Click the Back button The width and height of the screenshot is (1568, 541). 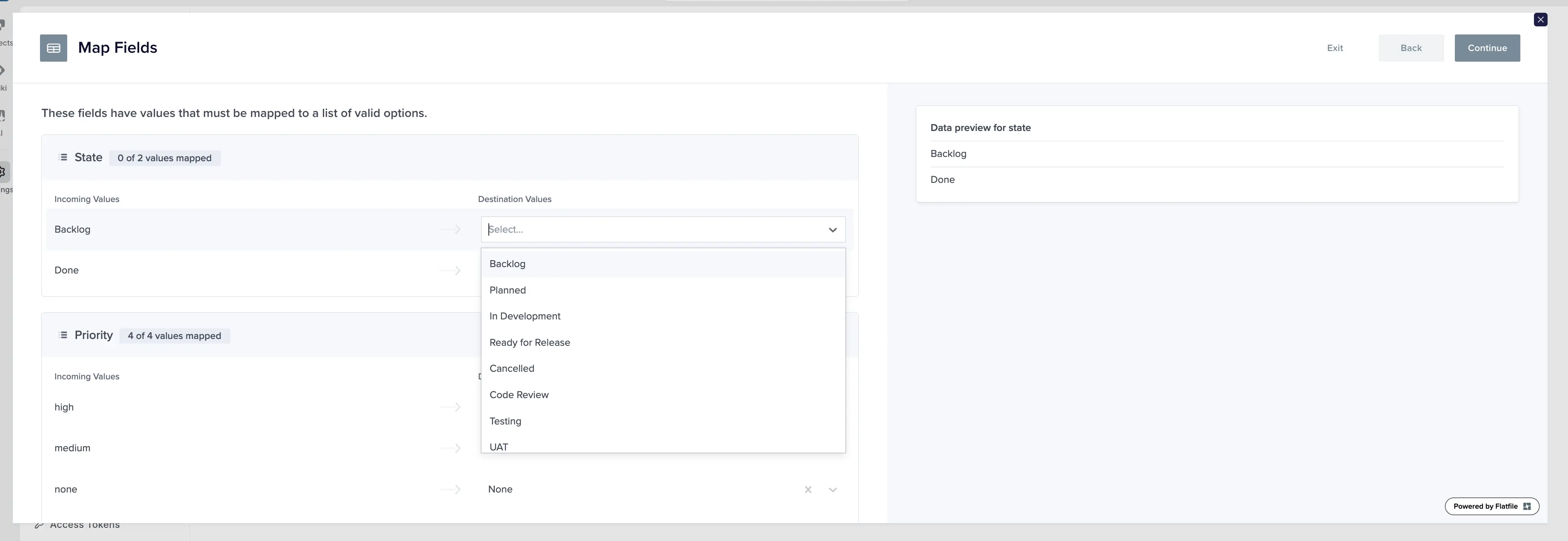(1411, 48)
